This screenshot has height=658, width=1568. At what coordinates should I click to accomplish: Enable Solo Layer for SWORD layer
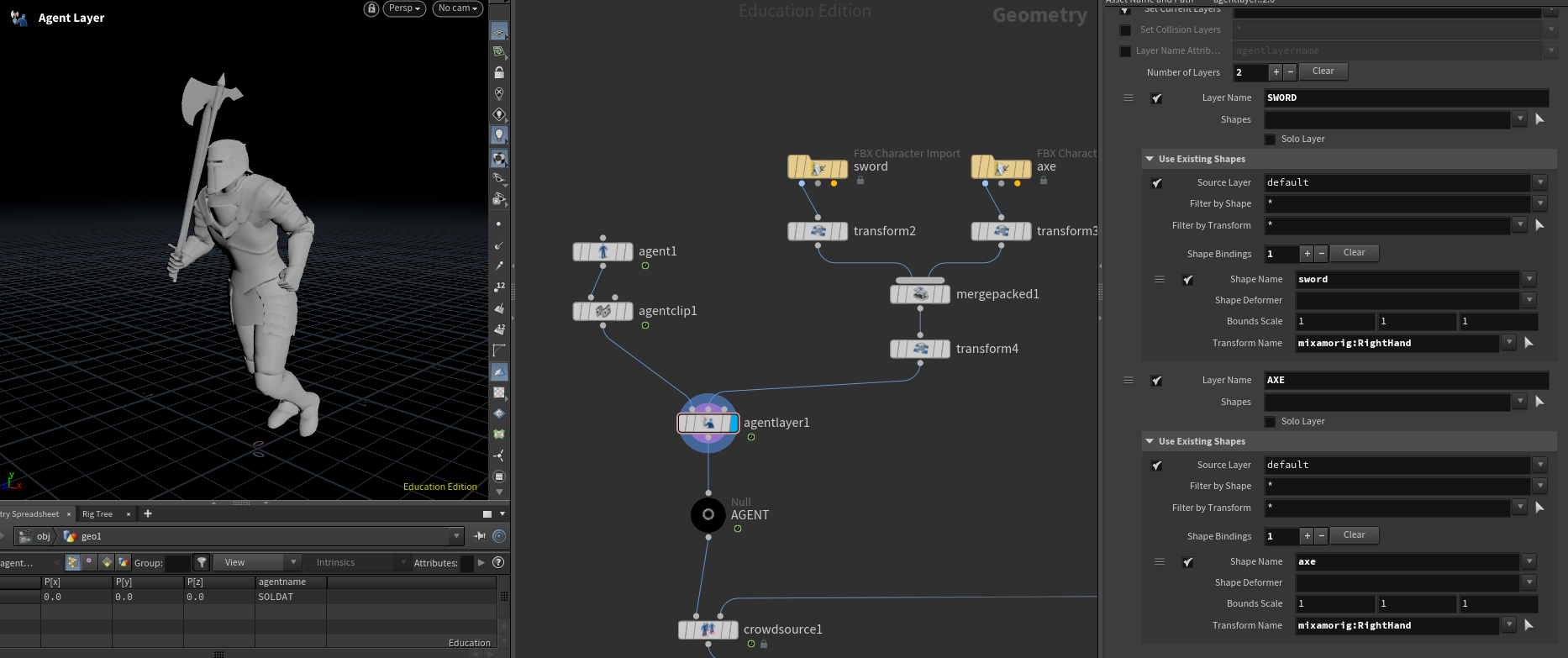(x=1270, y=139)
